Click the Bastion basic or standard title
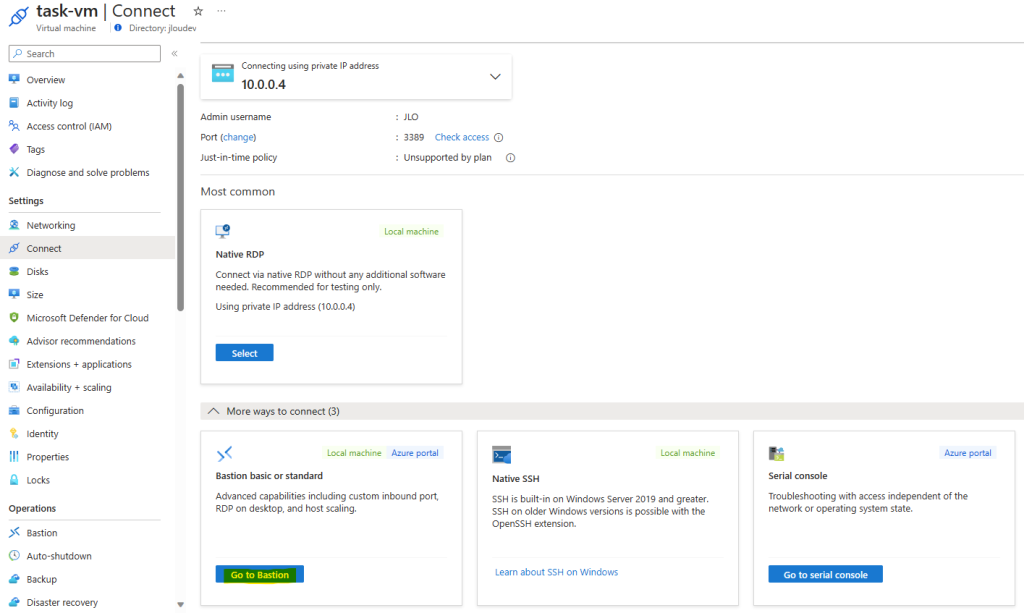Image resolution: width=1024 pixels, height=613 pixels. [x=269, y=476]
